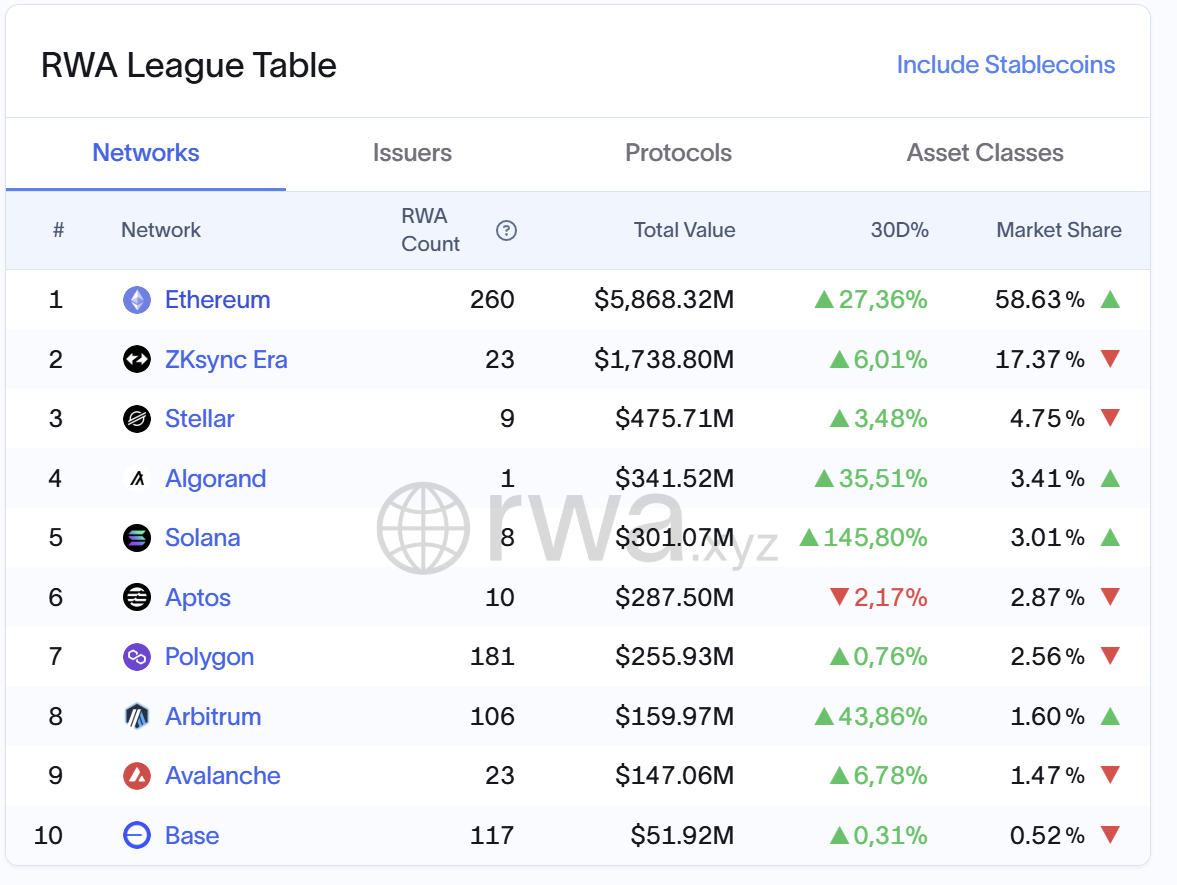Image resolution: width=1177 pixels, height=885 pixels.
Task: Sort by the Market Share column header
Action: pos(1058,230)
